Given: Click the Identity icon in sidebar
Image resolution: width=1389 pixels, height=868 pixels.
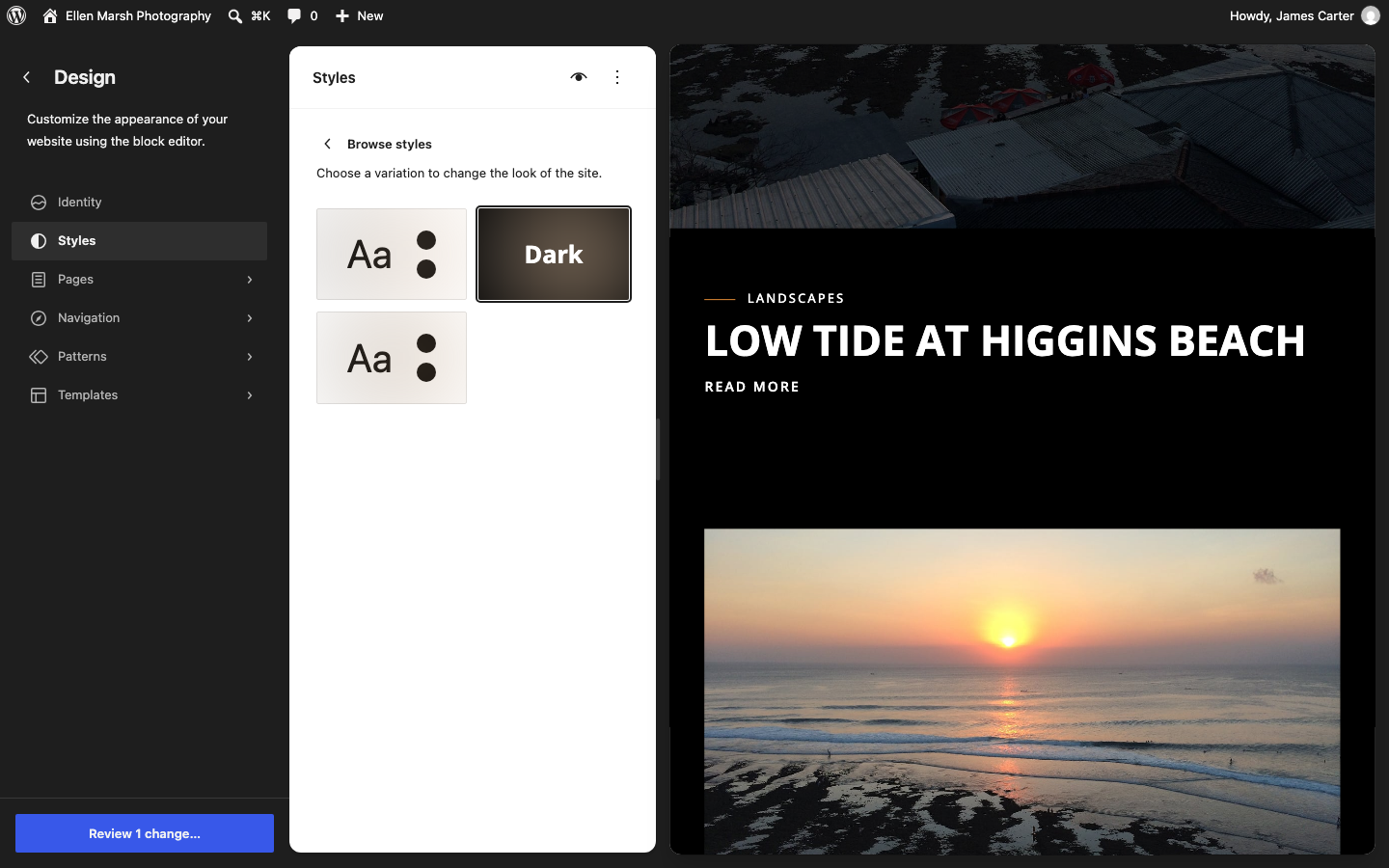Looking at the screenshot, I should [39, 203].
